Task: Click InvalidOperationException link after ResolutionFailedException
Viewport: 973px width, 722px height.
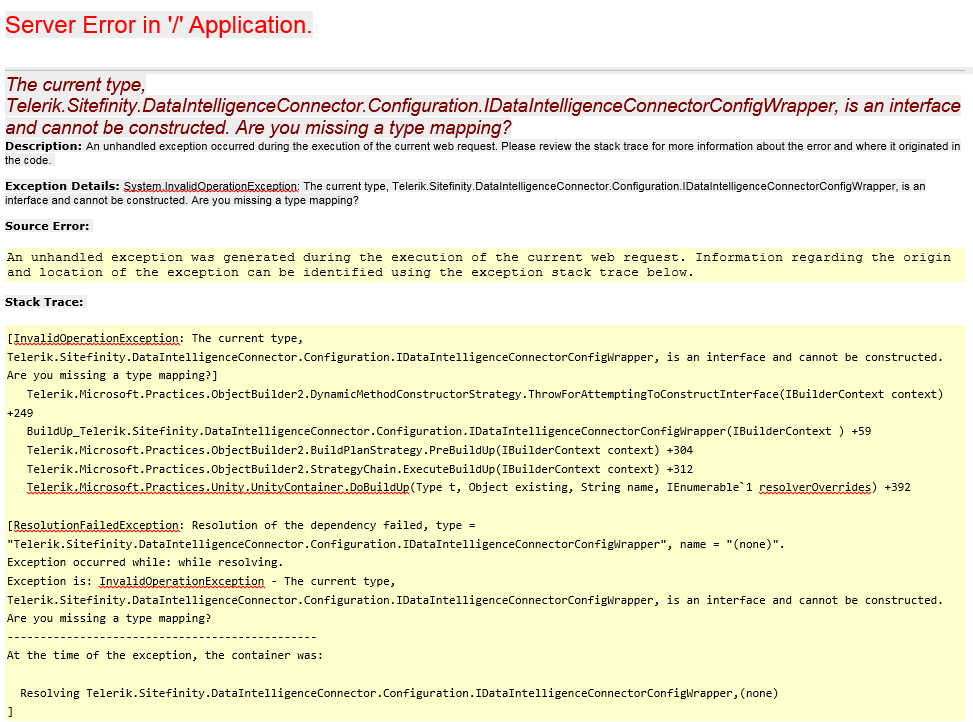Action: click(181, 580)
